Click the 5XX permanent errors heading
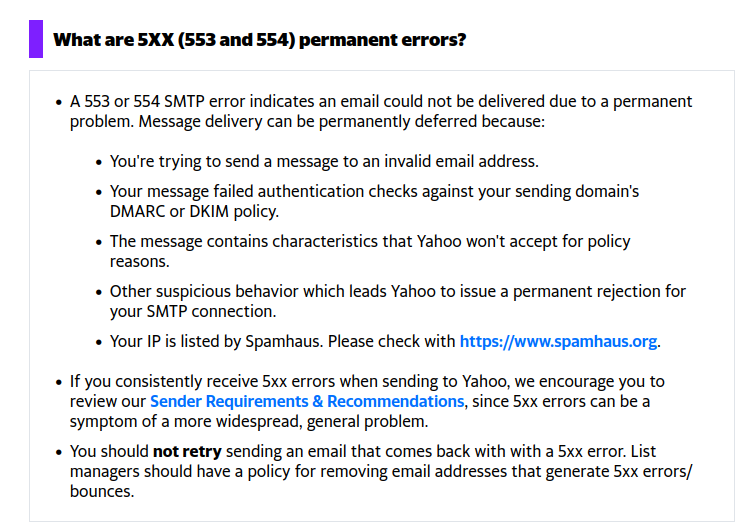This screenshot has width=755, height=532. [259, 40]
